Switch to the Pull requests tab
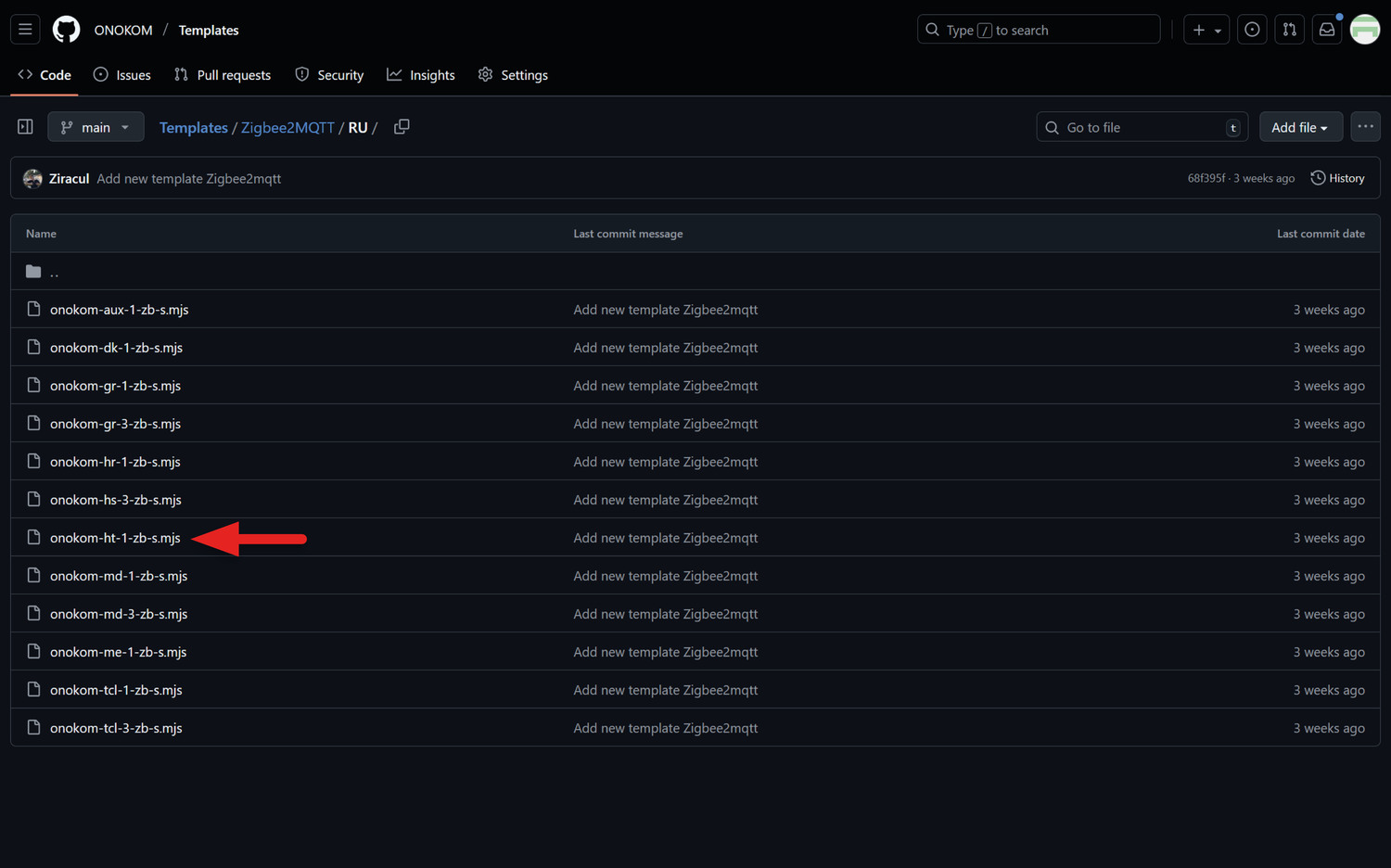The width and height of the screenshot is (1391, 868). (x=223, y=75)
